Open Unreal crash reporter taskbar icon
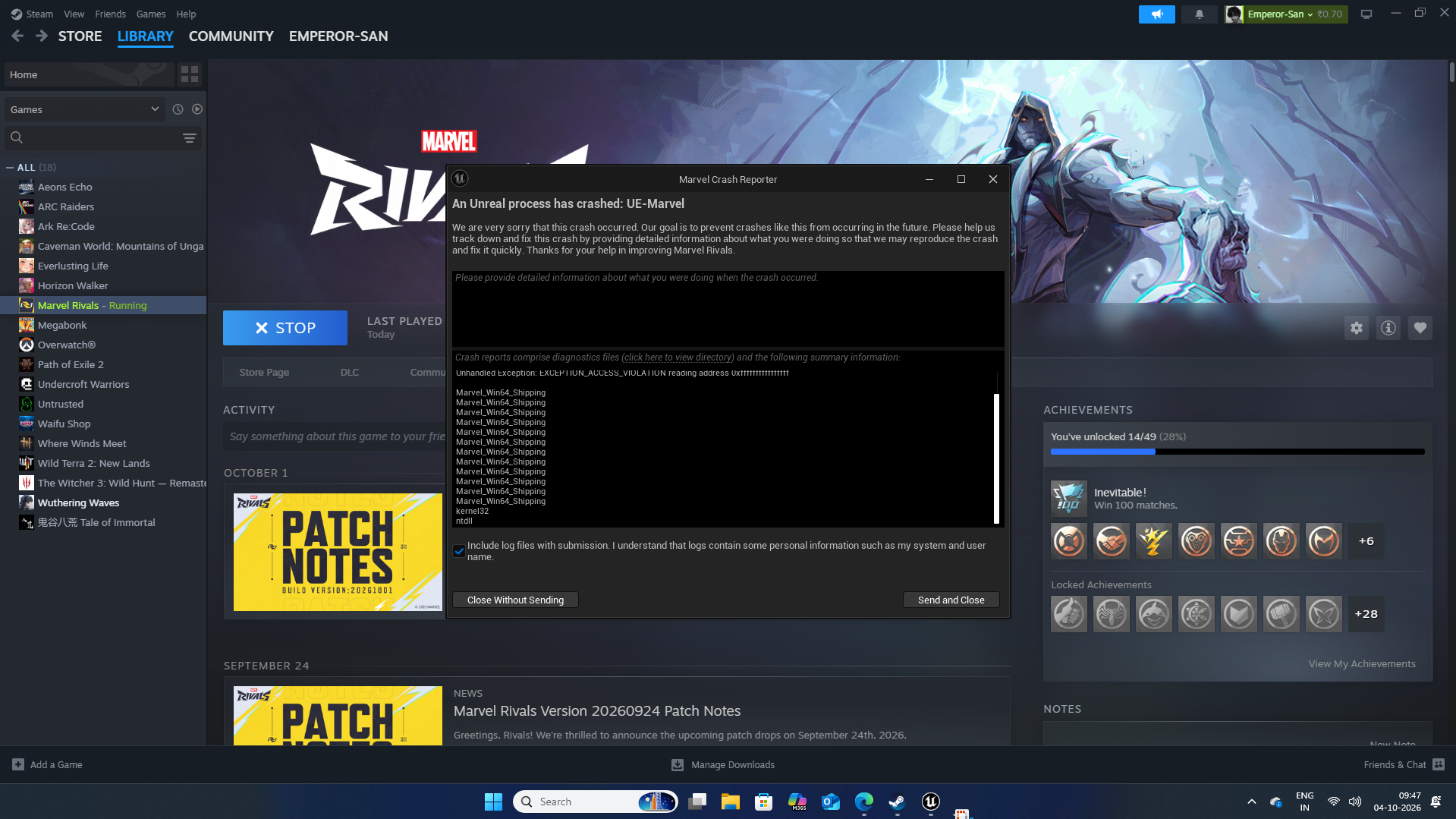This screenshot has height=819, width=1456. [x=931, y=802]
